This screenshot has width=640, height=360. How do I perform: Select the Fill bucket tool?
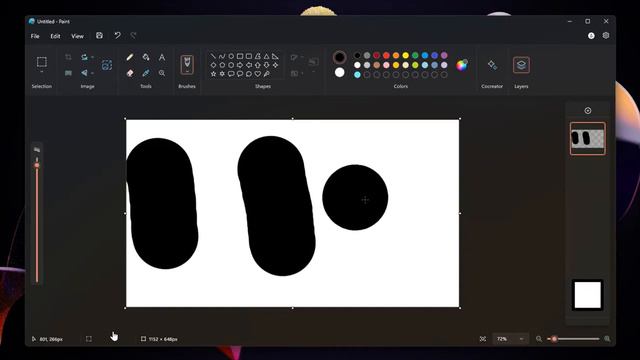(x=146, y=57)
